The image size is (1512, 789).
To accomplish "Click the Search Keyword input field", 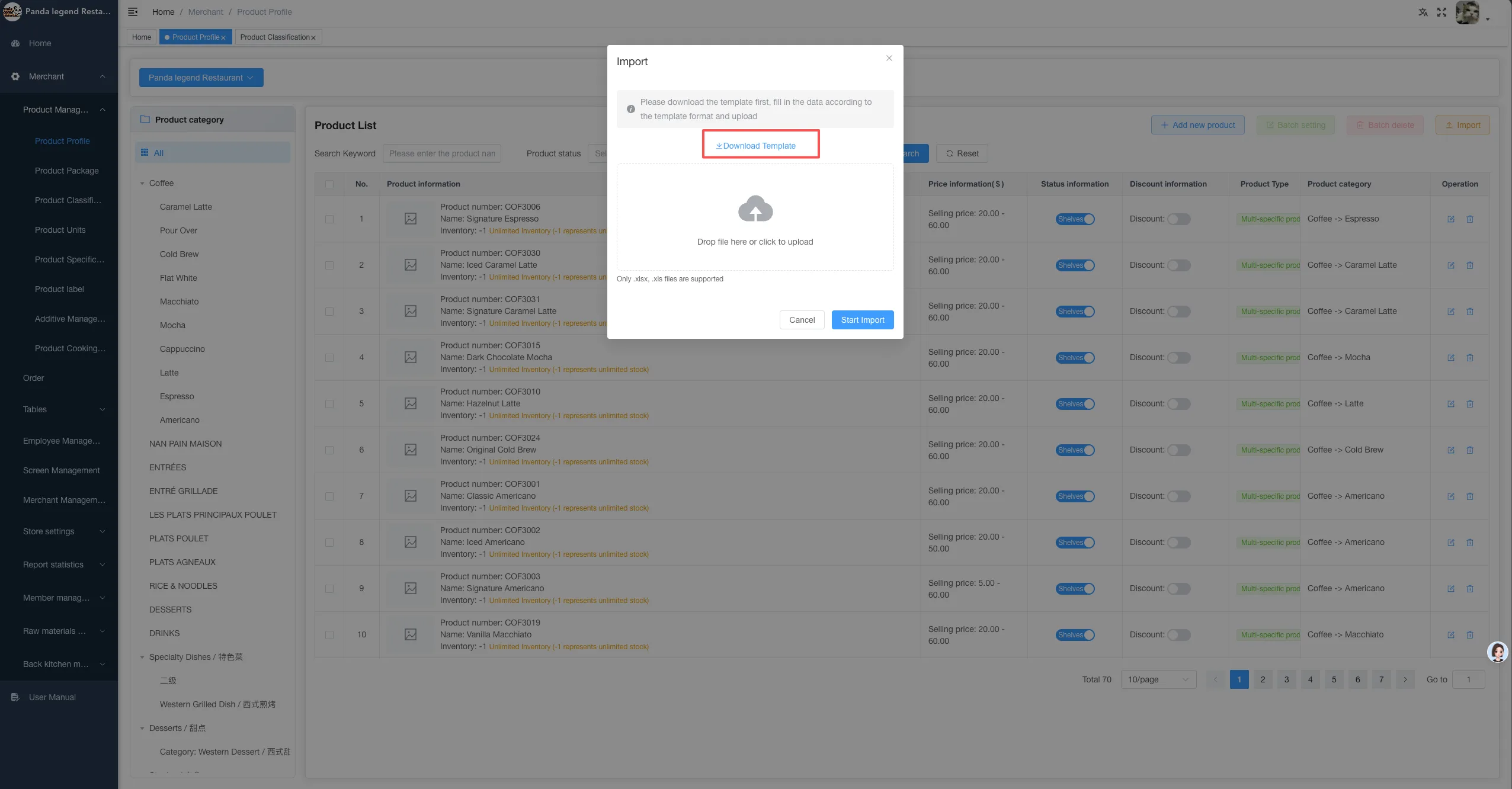I will (x=442, y=153).
